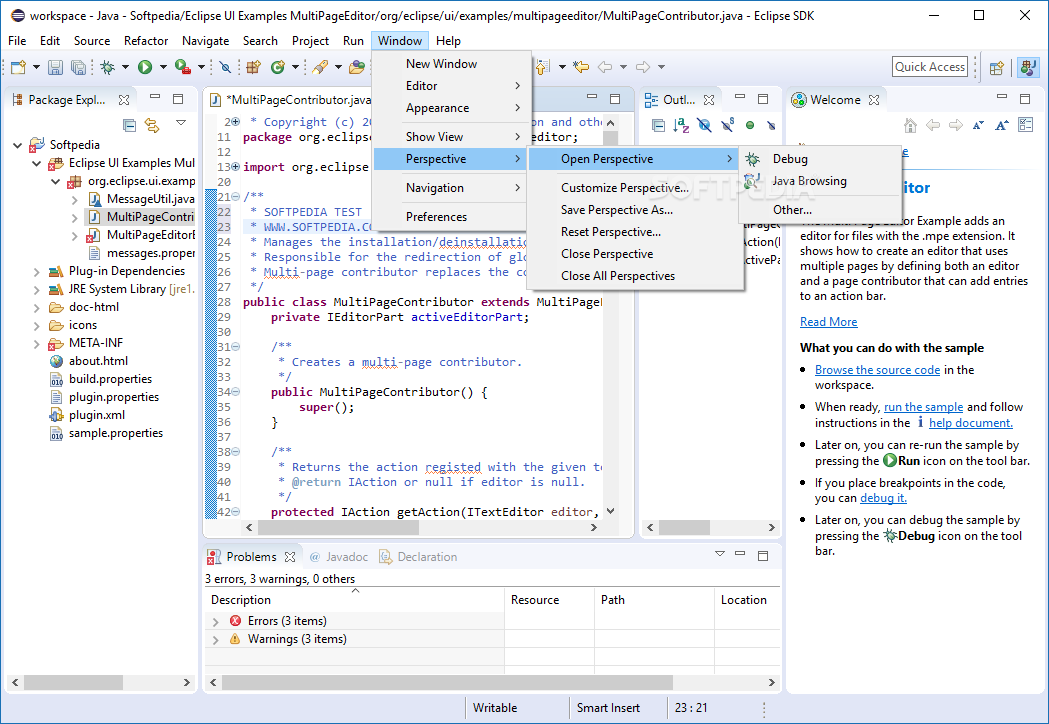Collapse All in Package Explorer toolbar
The height and width of the screenshot is (724, 1049).
pos(130,125)
